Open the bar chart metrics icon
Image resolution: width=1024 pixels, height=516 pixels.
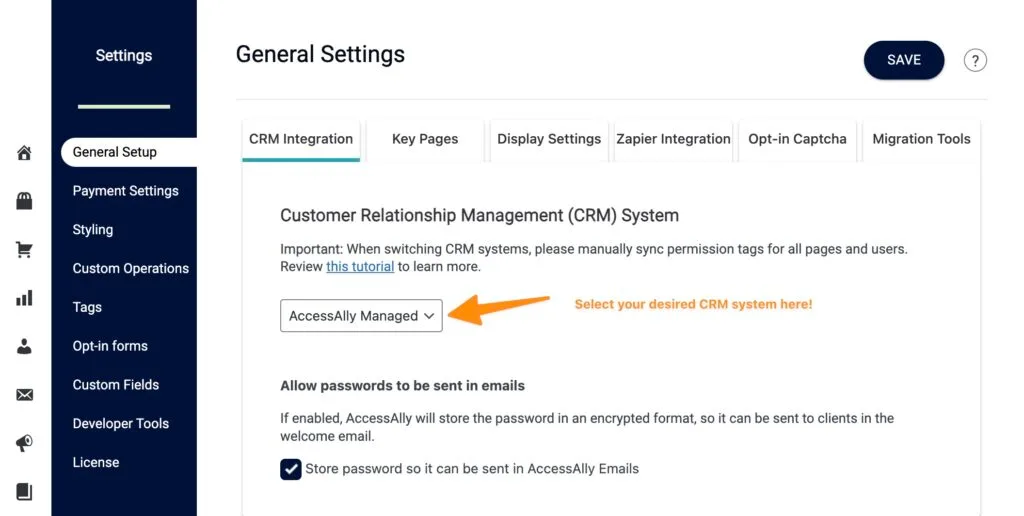click(x=25, y=298)
